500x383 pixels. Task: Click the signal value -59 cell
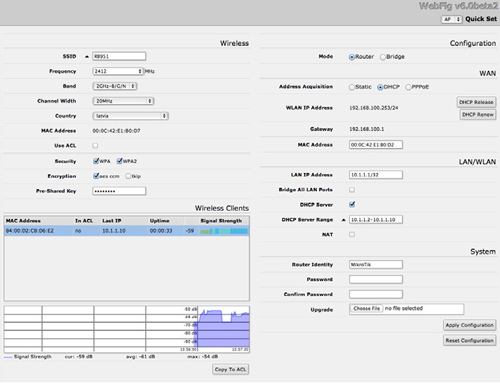pos(190,231)
